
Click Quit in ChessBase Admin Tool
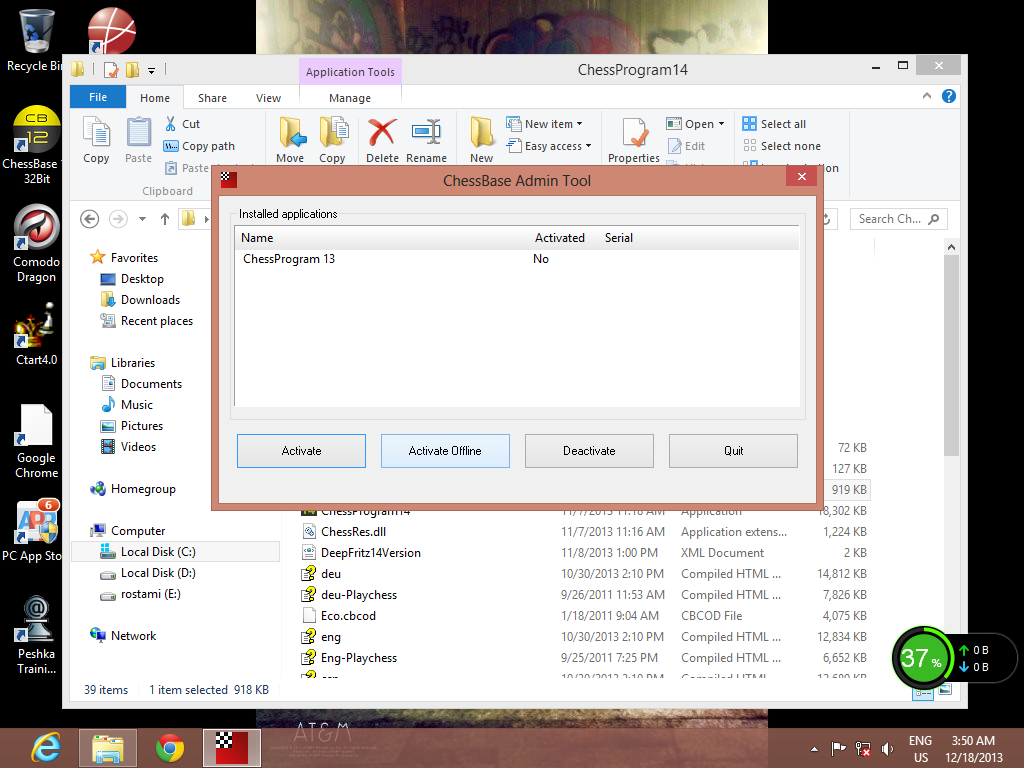click(733, 451)
